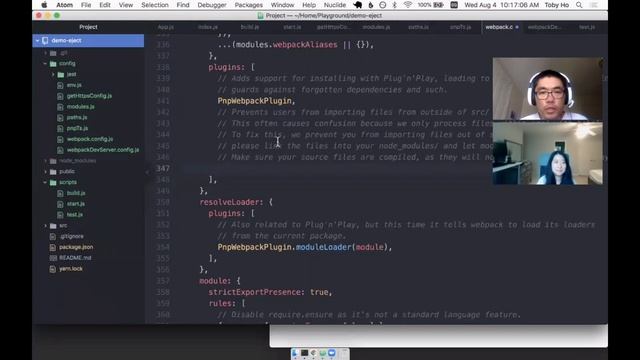Click gutter line number 347
This screenshot has width=640, height=360.
(x=163, y=168)
